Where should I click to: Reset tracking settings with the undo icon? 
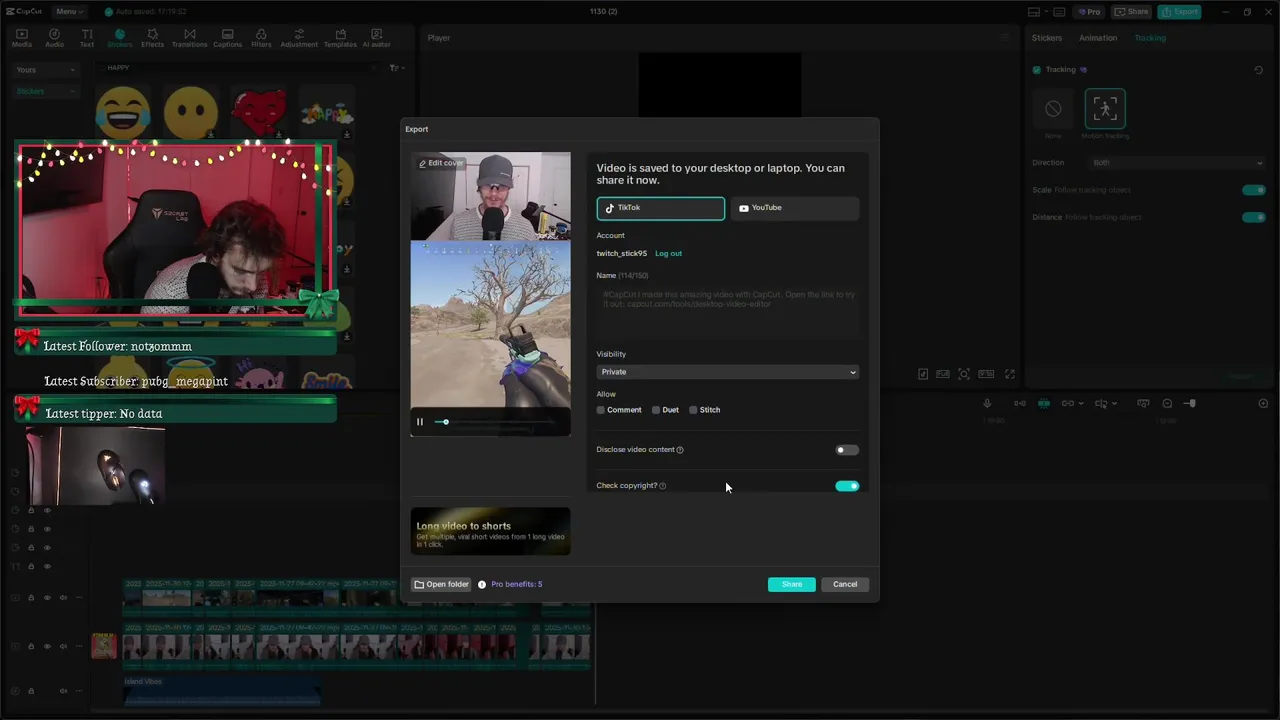tap(1258, 70)
